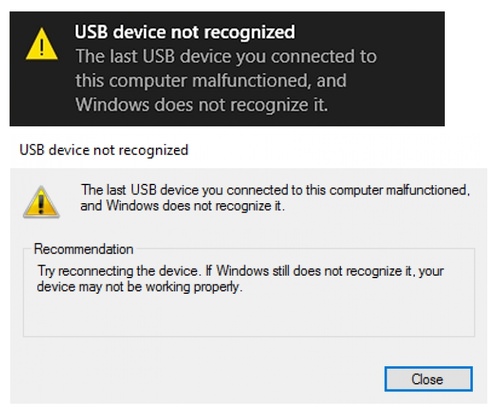Click warning triangle icon in dialog
The height and width of the screenshot is (417, 500).
coord(41,202)
